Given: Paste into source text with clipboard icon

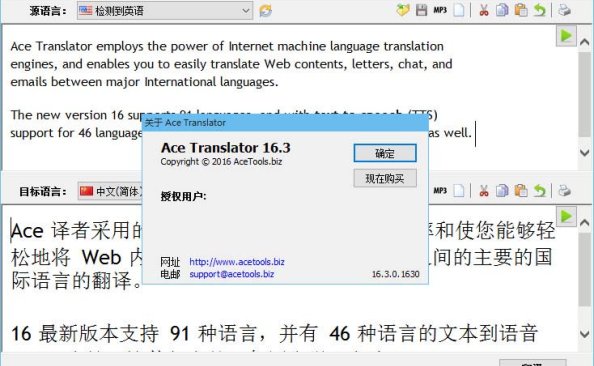Looking at the screenshot, I should [x=521, y=10].
